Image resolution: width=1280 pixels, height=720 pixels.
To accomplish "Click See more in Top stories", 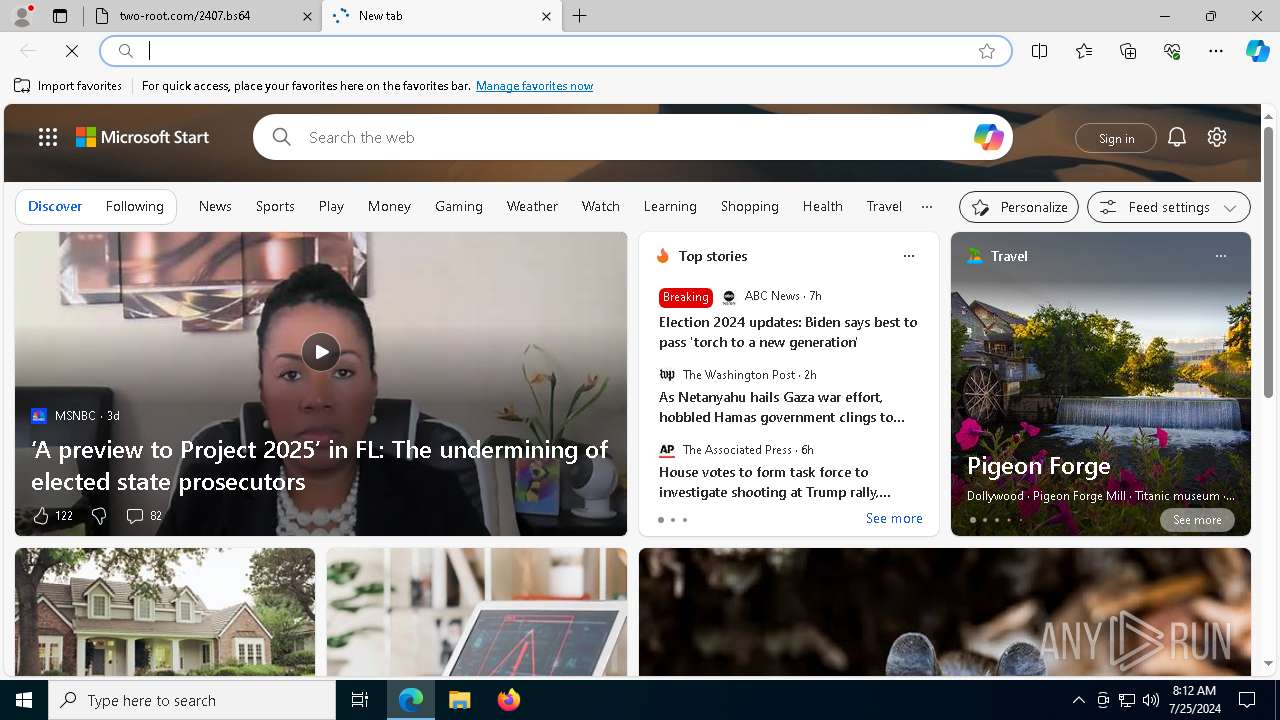I will [894, 518].
